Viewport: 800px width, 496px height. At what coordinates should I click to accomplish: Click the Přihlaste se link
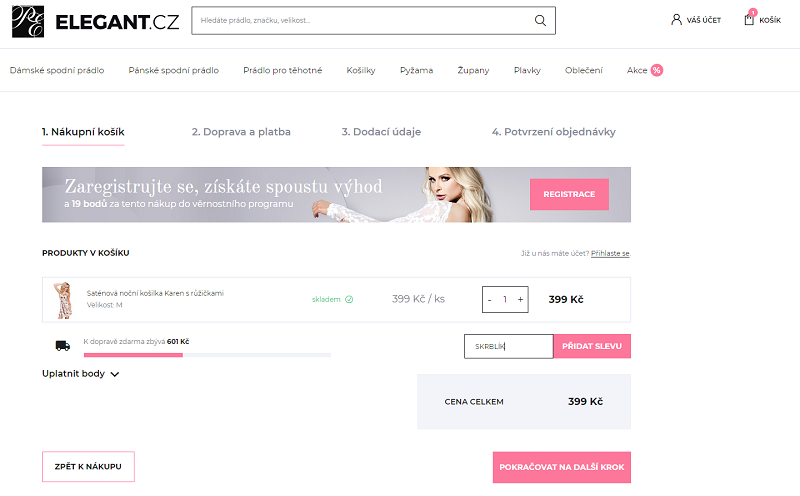pos(610,253)
